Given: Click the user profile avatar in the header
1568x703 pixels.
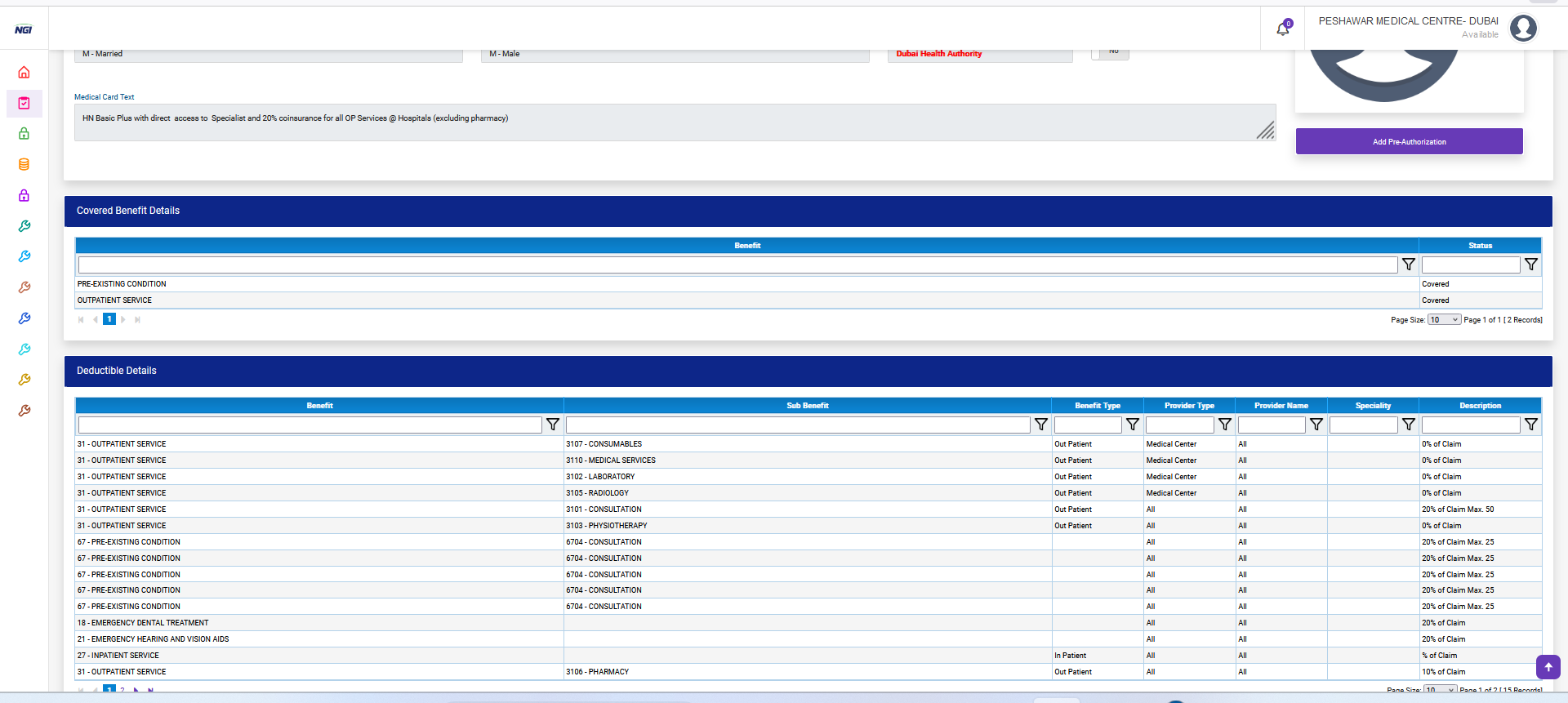Looking at the screenshot, I should coord(1523,29).
